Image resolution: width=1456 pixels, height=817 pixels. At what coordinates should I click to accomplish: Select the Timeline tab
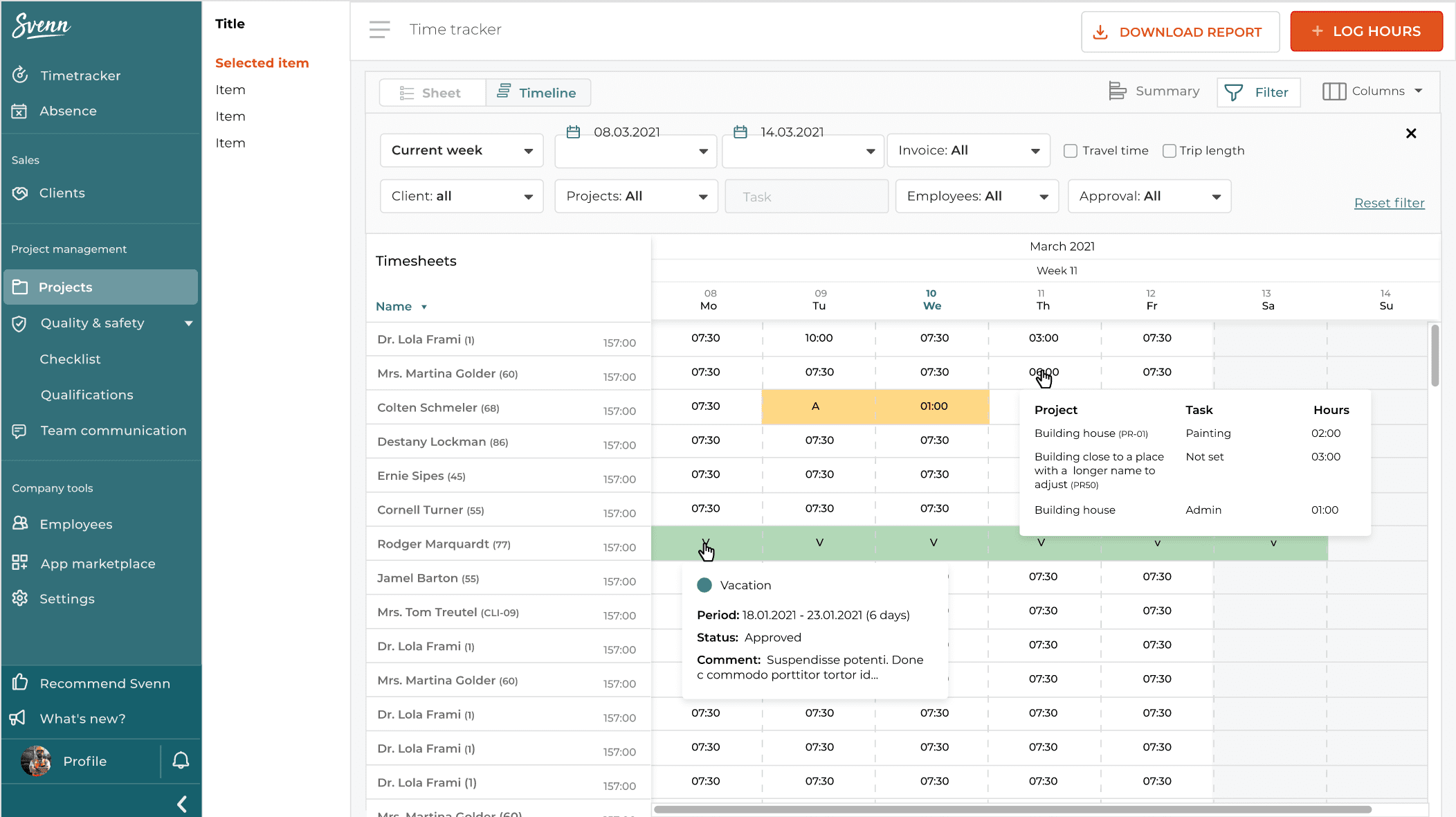(538, 92)
